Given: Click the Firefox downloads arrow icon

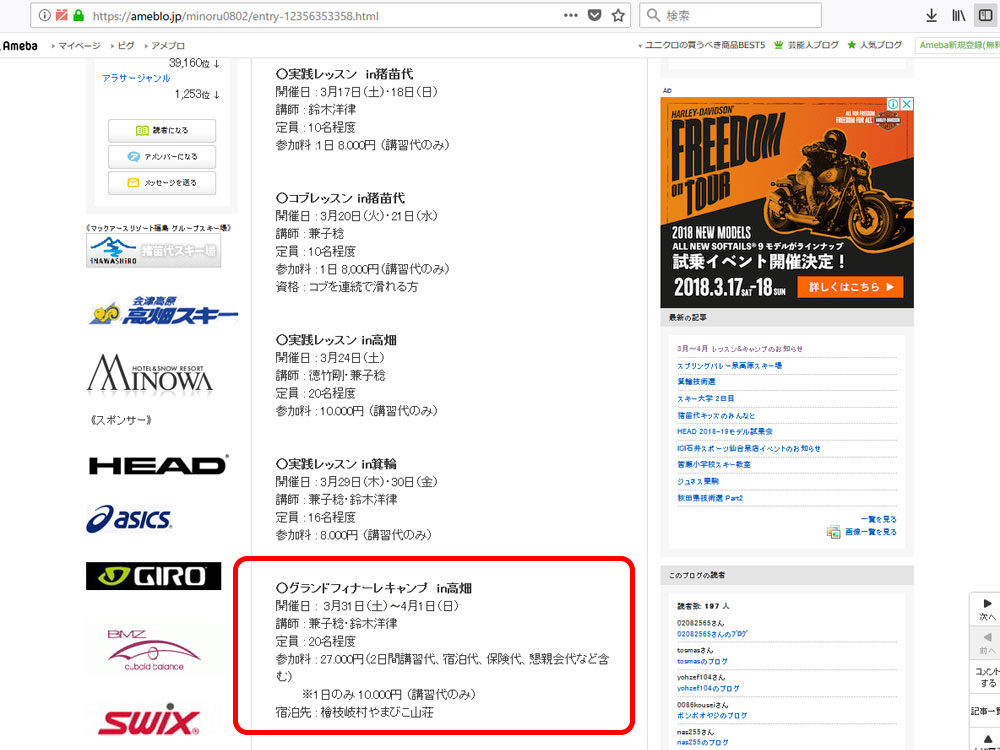Looking at the screenshot, I should point(931,16).
